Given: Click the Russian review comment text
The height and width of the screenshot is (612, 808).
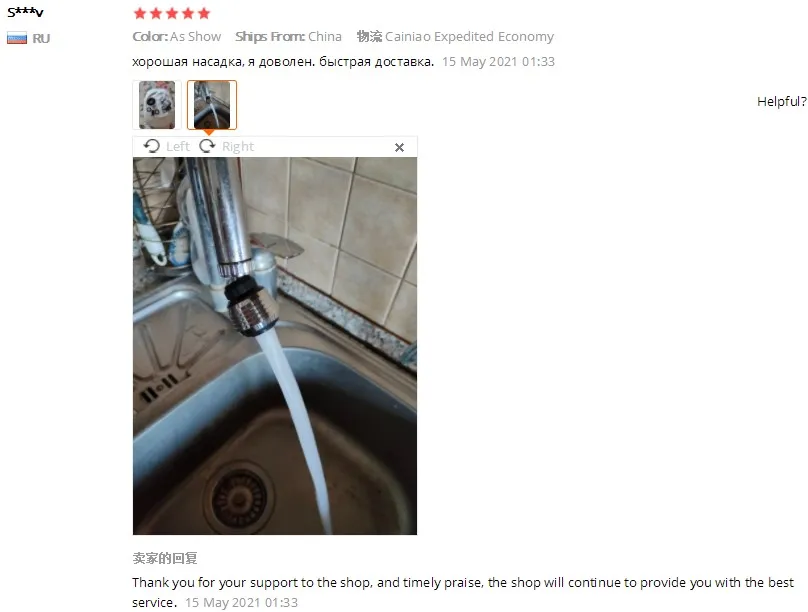Looking at the screenshot, I should tap(283, 62).
